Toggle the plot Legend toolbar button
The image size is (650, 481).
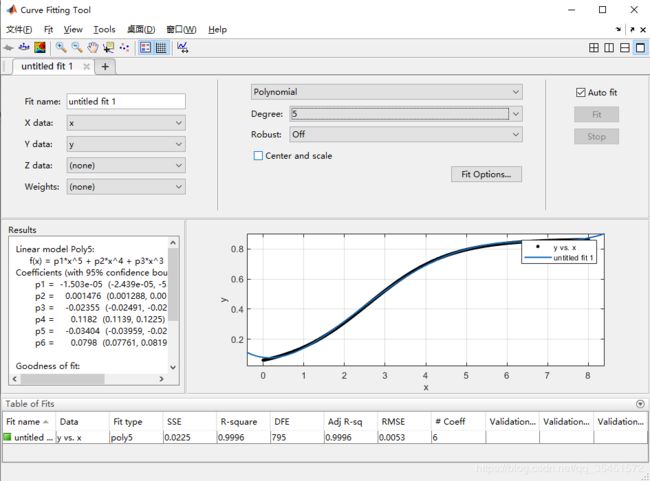(x=146, y=48)
